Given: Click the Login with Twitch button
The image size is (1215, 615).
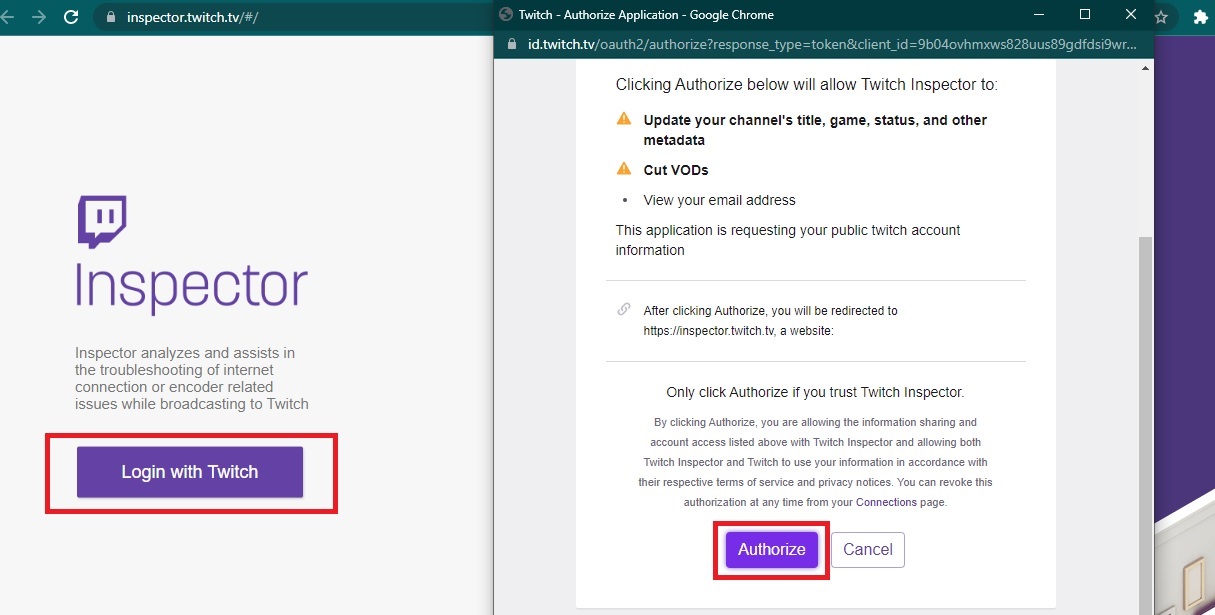Looking at the screenshot, I should click(190, 472).
